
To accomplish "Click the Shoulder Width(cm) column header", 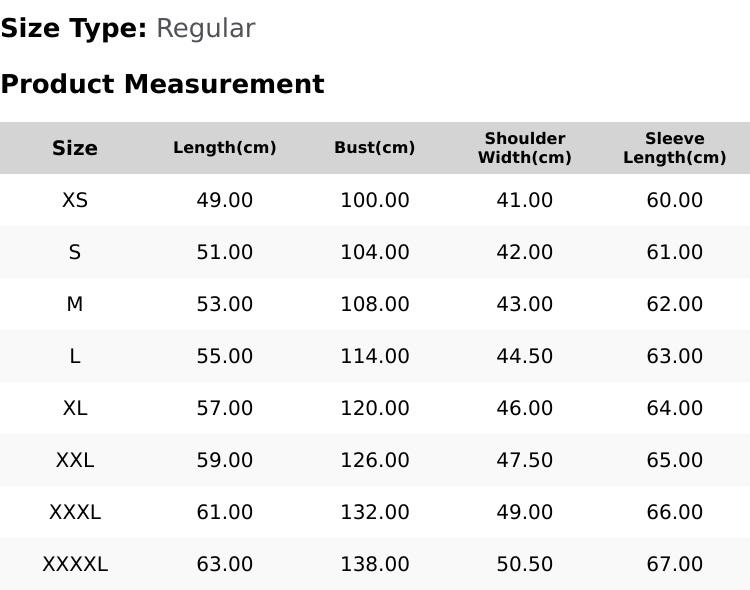I will pyautogui.click(x=525, y=148).
